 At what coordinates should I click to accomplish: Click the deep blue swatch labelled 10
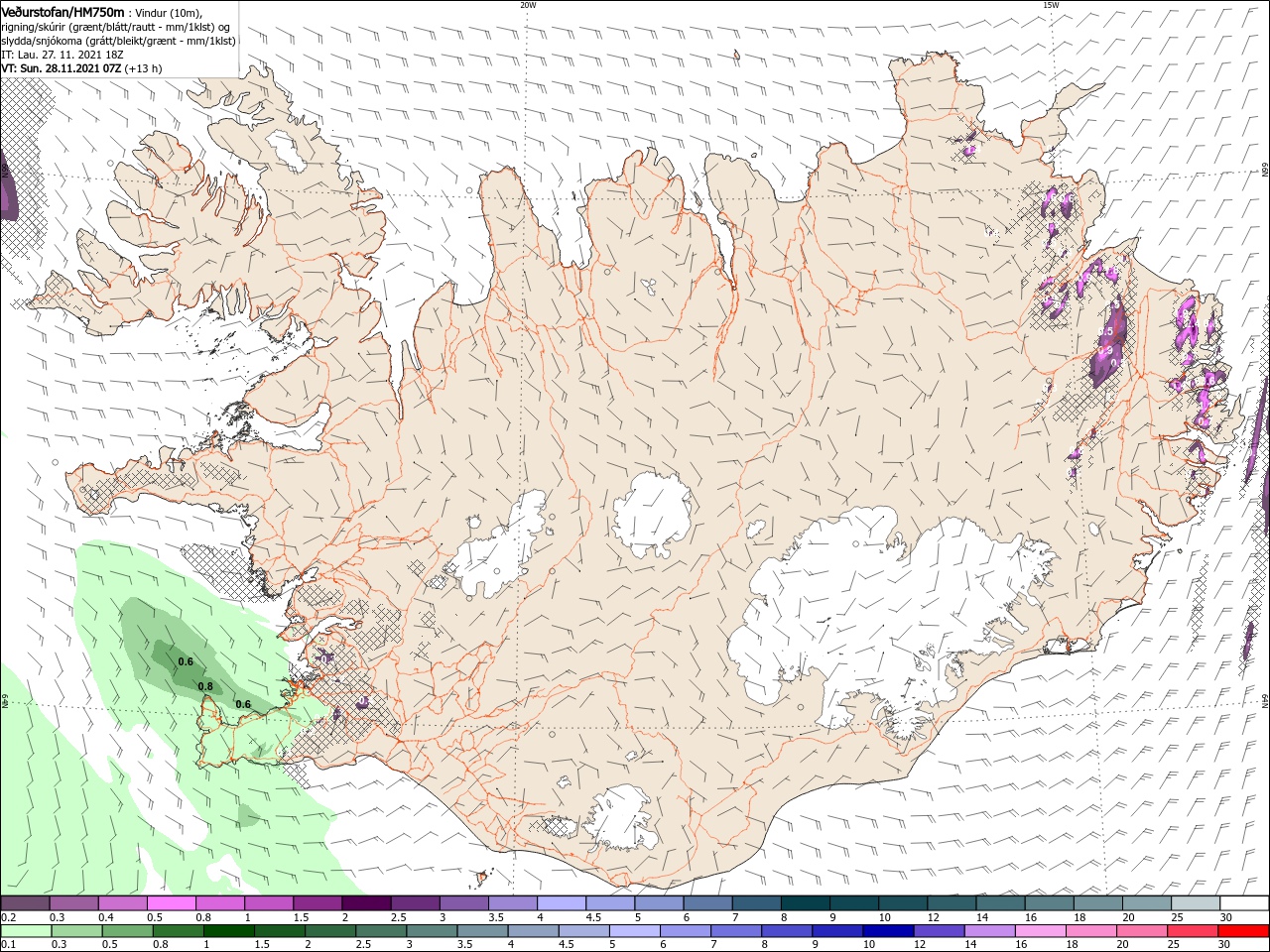pos(888,931)
